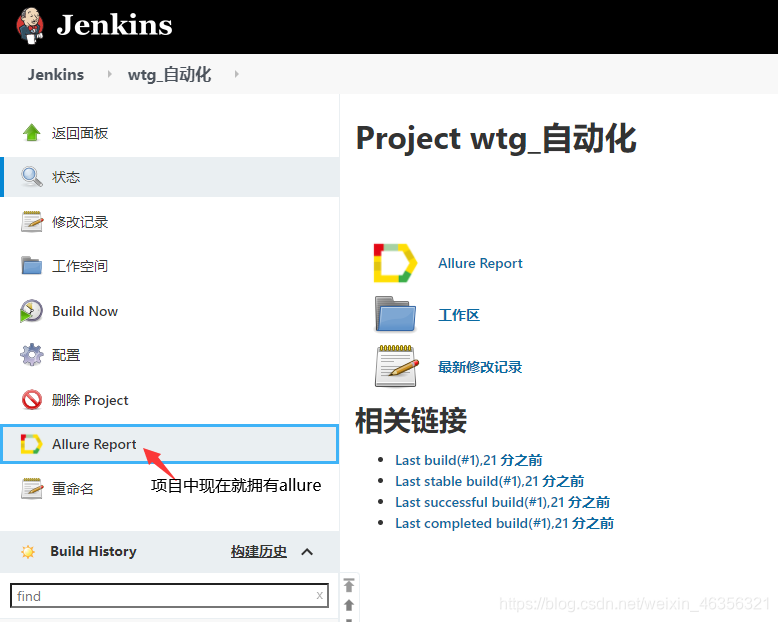
Task: Click the sun icon beside Build History
Action: point(28,552)
